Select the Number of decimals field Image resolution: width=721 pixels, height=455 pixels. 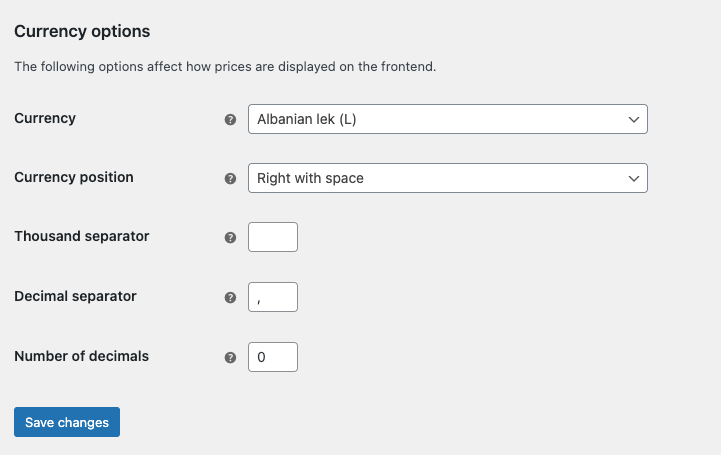(273, 357)
